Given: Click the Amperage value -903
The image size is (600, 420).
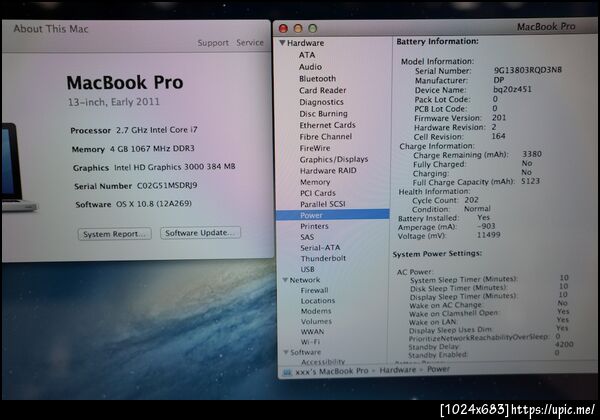Looking at the screenshot, I should [x=486, y=226].
